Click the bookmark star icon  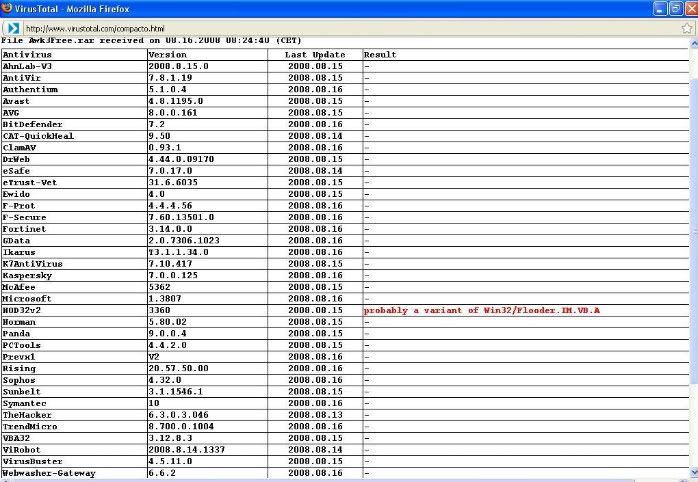pyautogui.click(x=687, y=28)
